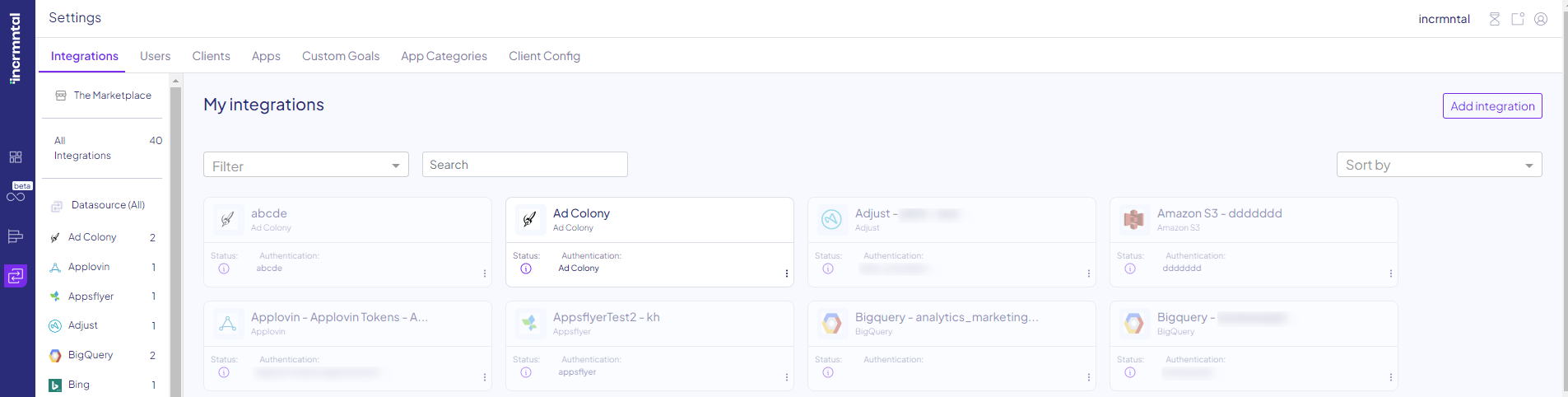Select the highlighted integrations icon in left rail
Image resolution: width=1568 pixels, height=397 pixels.
pyautogui.click(x=16, y=276)
